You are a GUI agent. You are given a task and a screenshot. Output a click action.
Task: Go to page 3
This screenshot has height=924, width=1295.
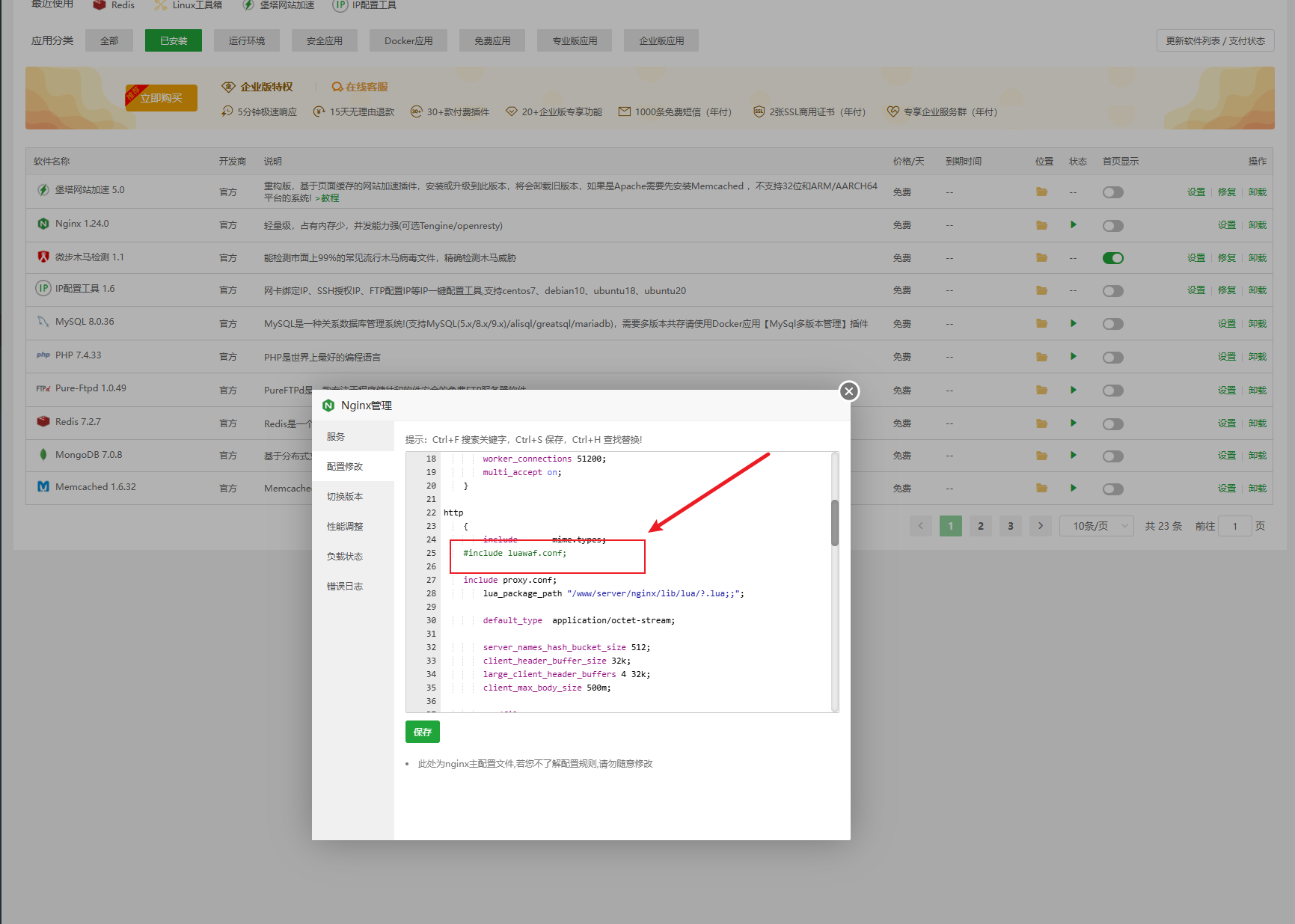pos(1011,526)
